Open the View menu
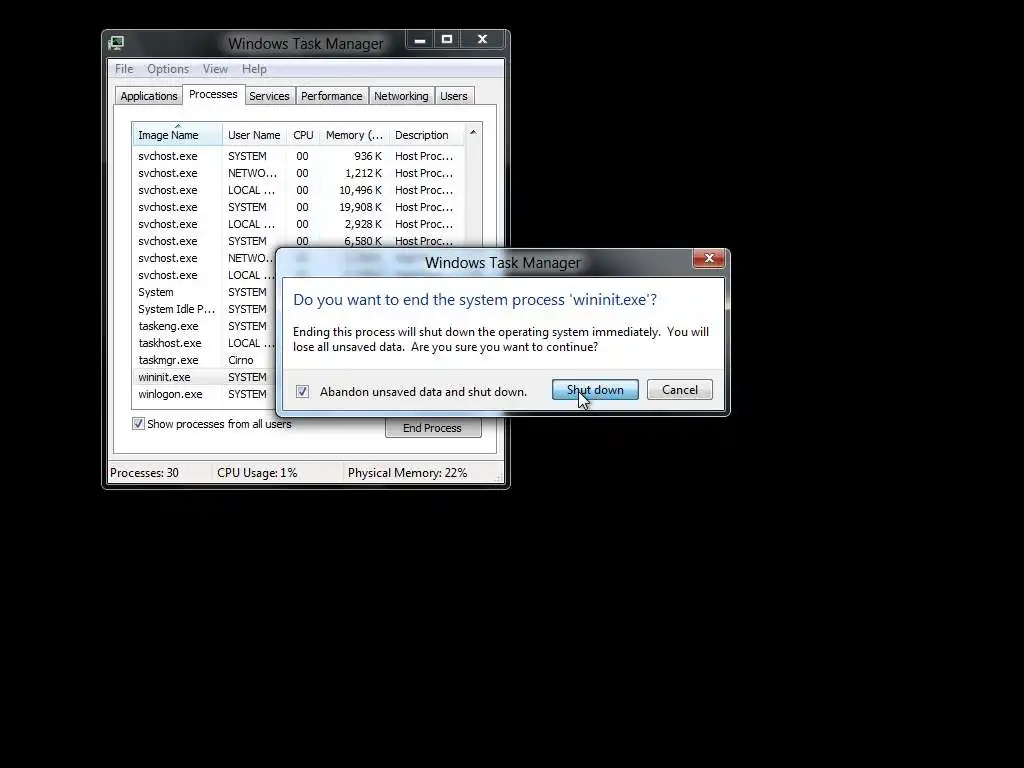1024x768 pixels. [215, 69]
